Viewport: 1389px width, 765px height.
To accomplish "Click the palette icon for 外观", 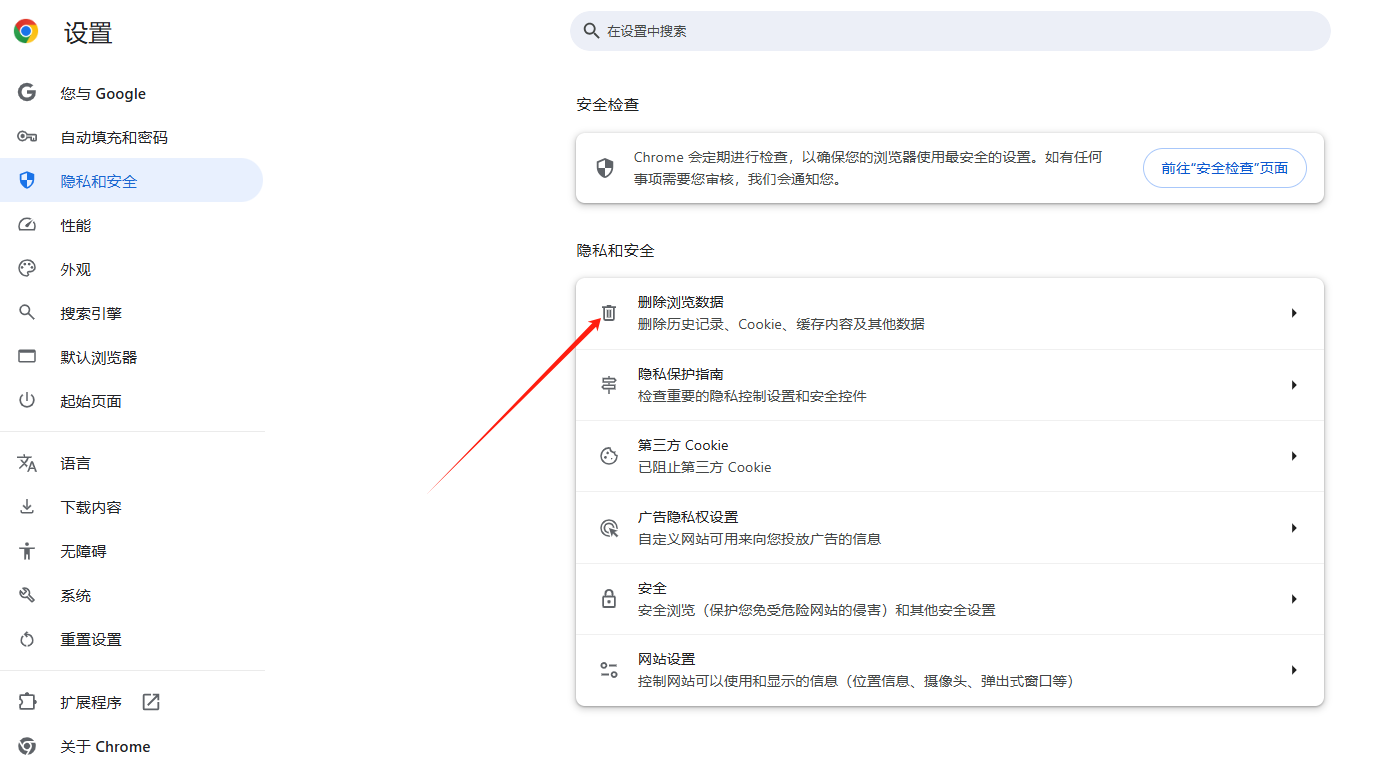I will pyautogui.click(x=27, y=269).
